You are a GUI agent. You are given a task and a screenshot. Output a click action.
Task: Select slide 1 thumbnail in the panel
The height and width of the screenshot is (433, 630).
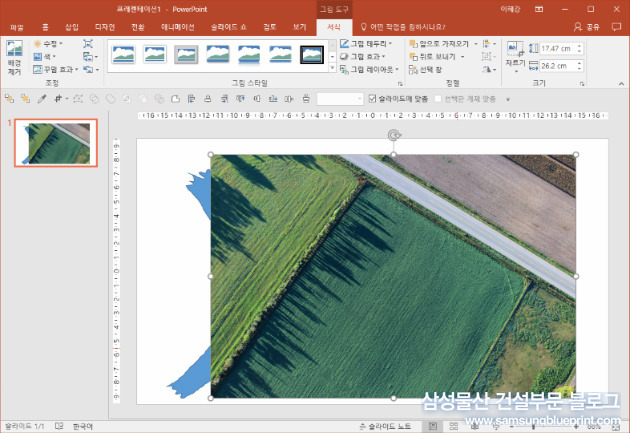point(56,143)
